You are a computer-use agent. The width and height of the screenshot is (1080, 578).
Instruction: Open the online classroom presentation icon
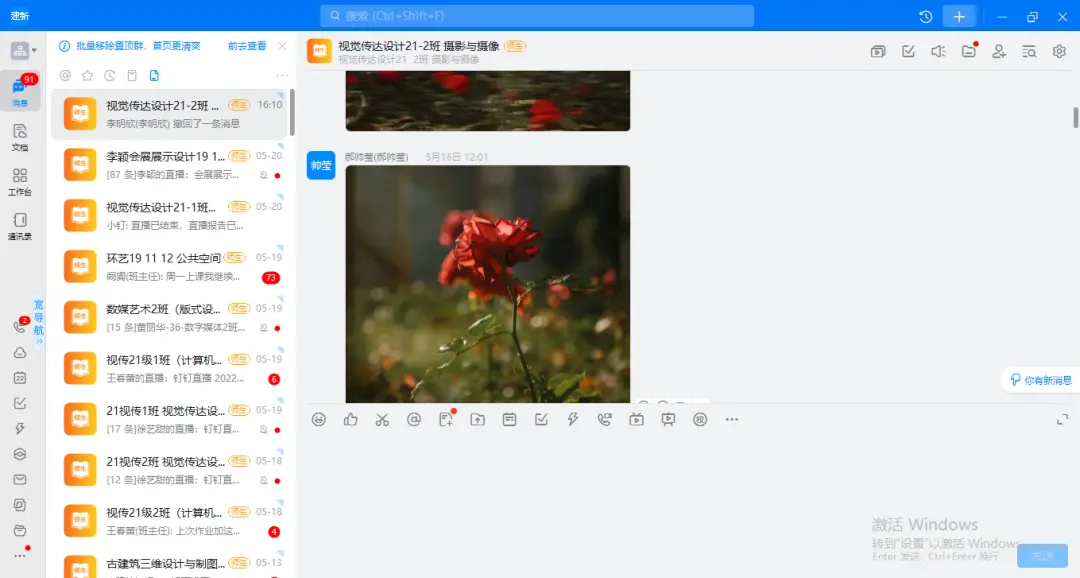(668, 420)
